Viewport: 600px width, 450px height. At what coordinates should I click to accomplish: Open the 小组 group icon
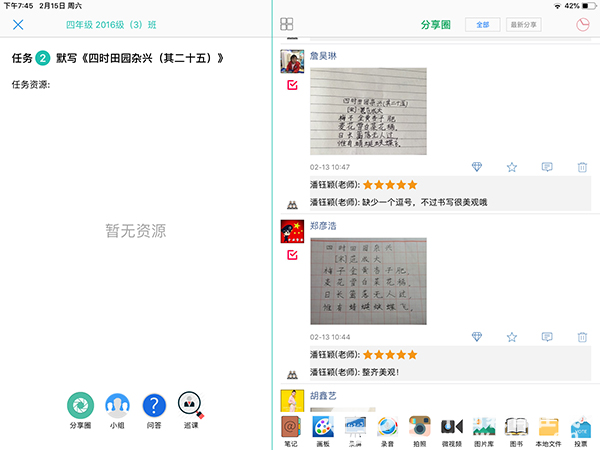coord(117,405)
